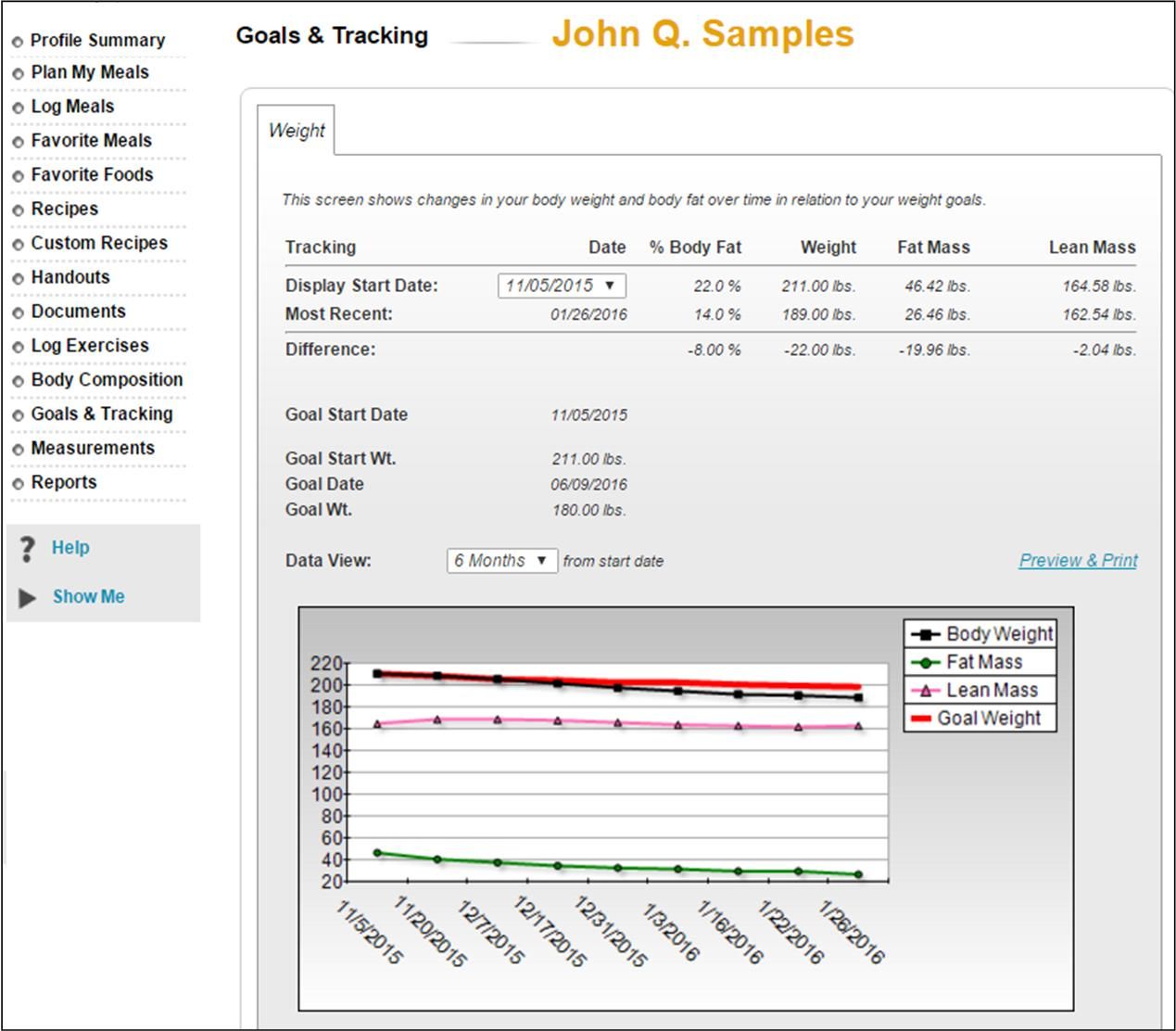1176x1031 pixels.
Task: Click the bullet icon beside Profile Summary
Action: tap(18, 42)
